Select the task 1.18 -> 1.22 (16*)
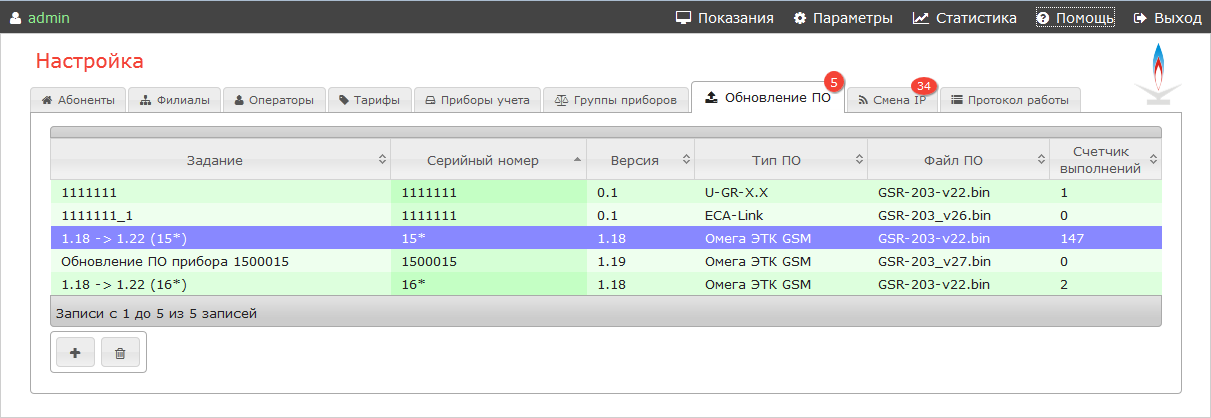 point(606,284)
